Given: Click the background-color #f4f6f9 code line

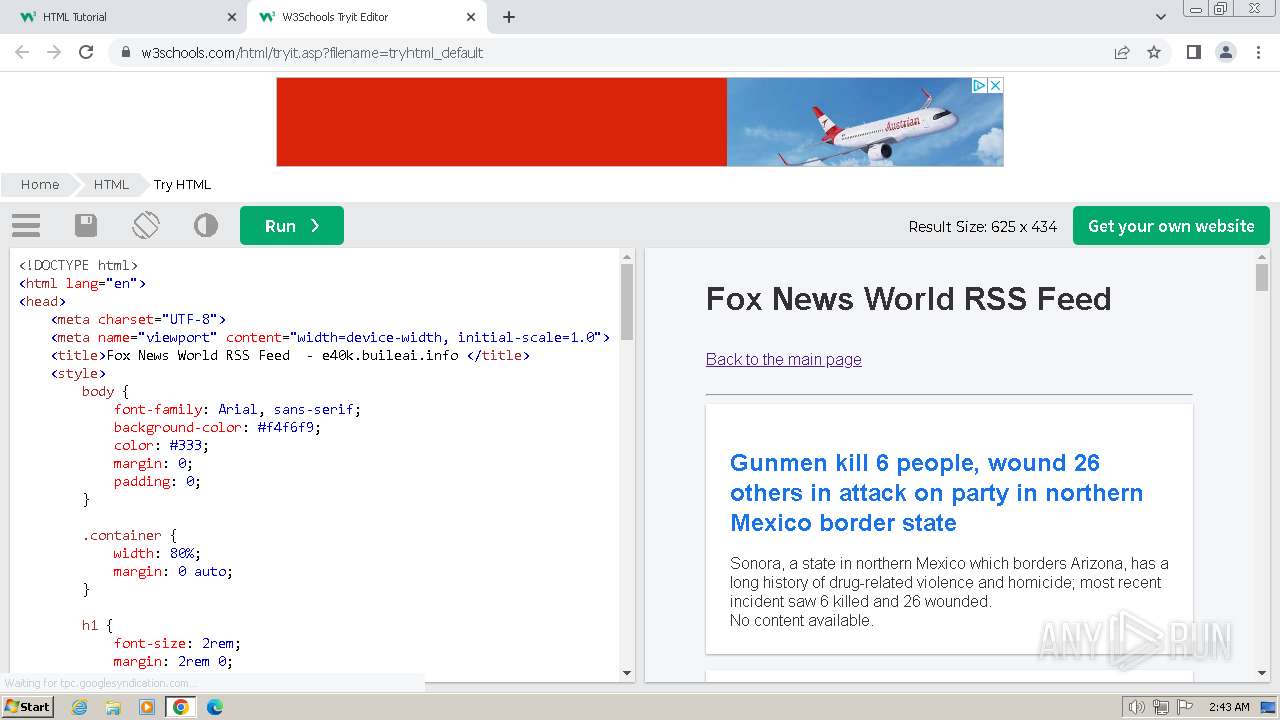Looking at the screenshot, I should pyautogui.click(x=217, y=427).
